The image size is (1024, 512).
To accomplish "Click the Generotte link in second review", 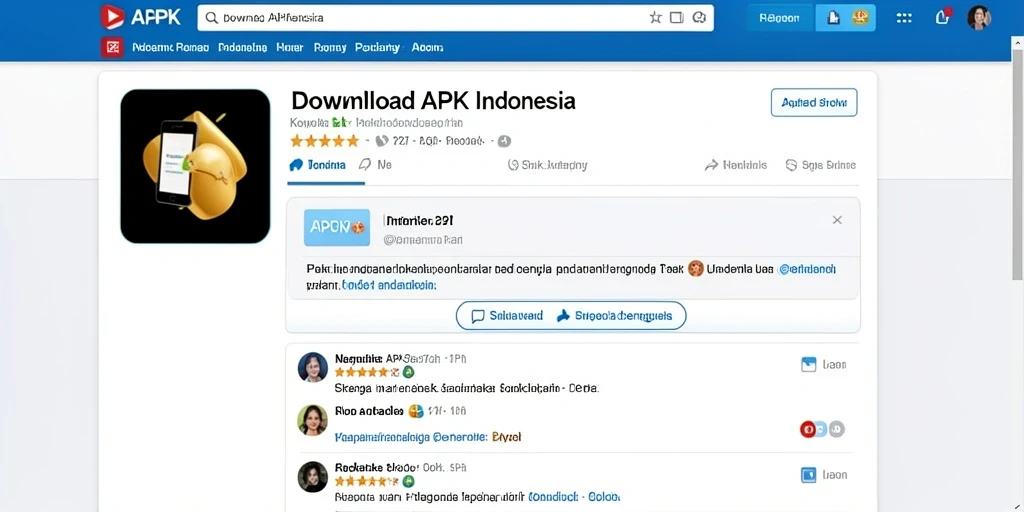I will pyautogui.click(x=459, y=437).
